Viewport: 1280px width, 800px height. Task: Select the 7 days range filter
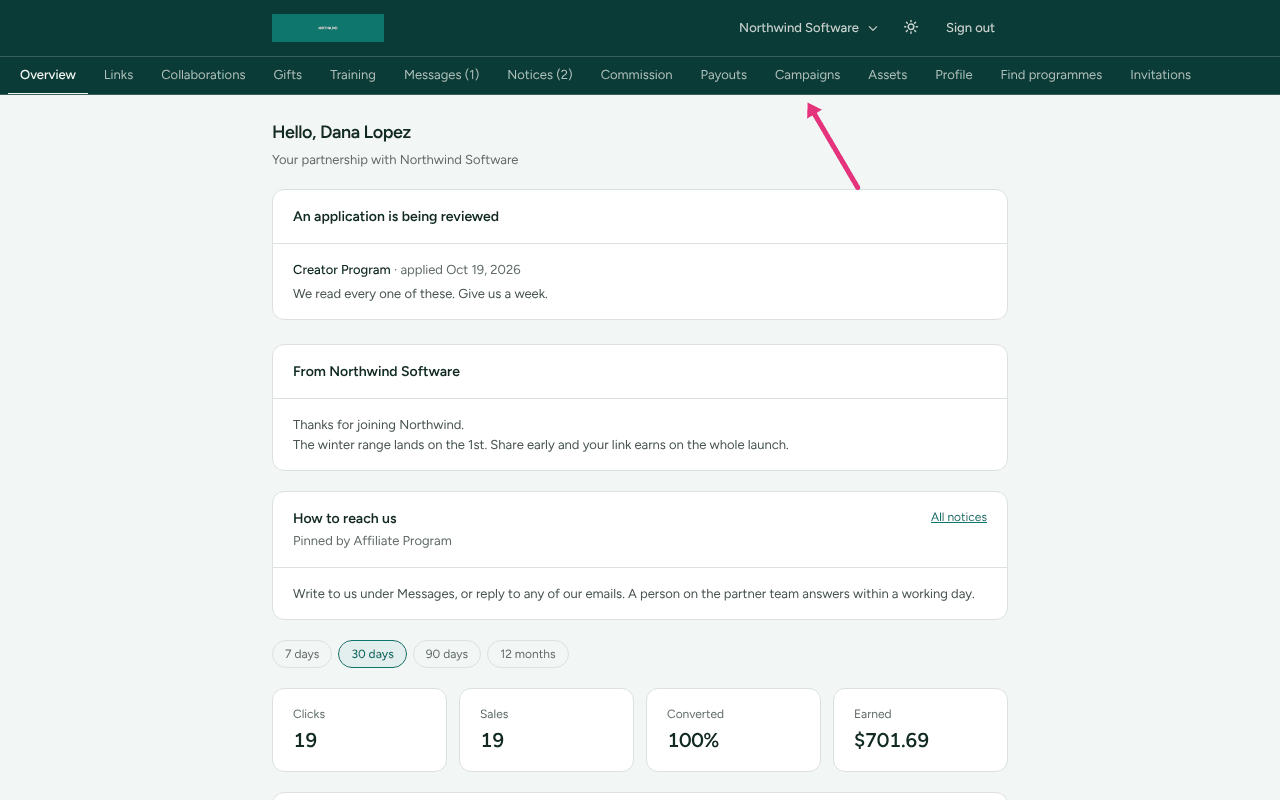pos(302,654)
